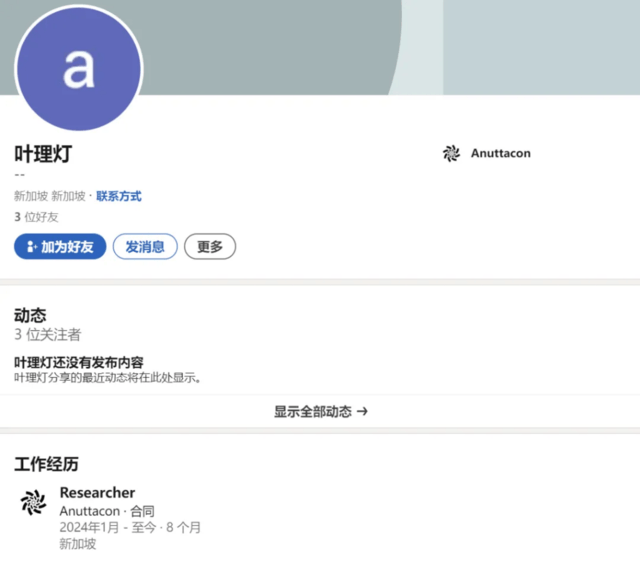Click the 'Anuttacon · 合同' employment line
The width and height of the screenshot is (640, 562).
pos(107,511)
